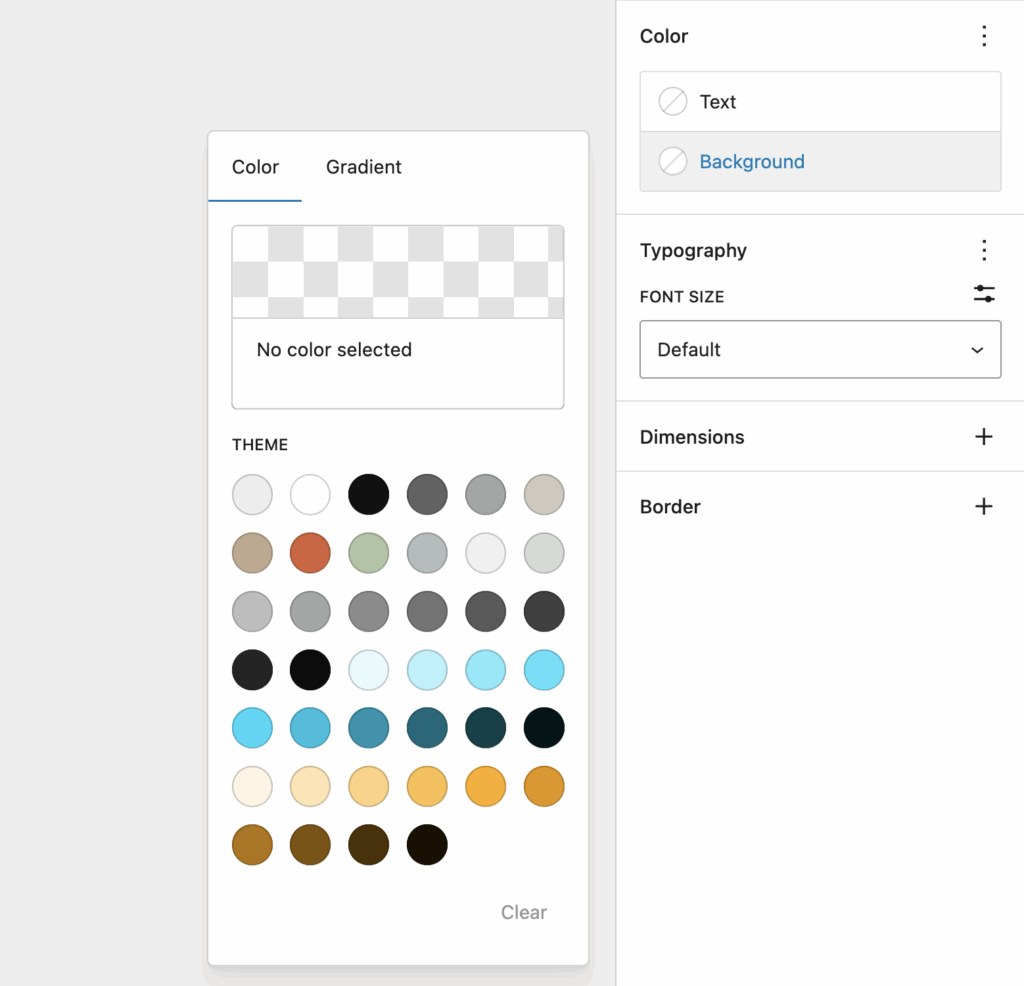Switch to the Gradient tab
Screen dimensions: 1024x986
pyautogui.click(x=363, y=167)
